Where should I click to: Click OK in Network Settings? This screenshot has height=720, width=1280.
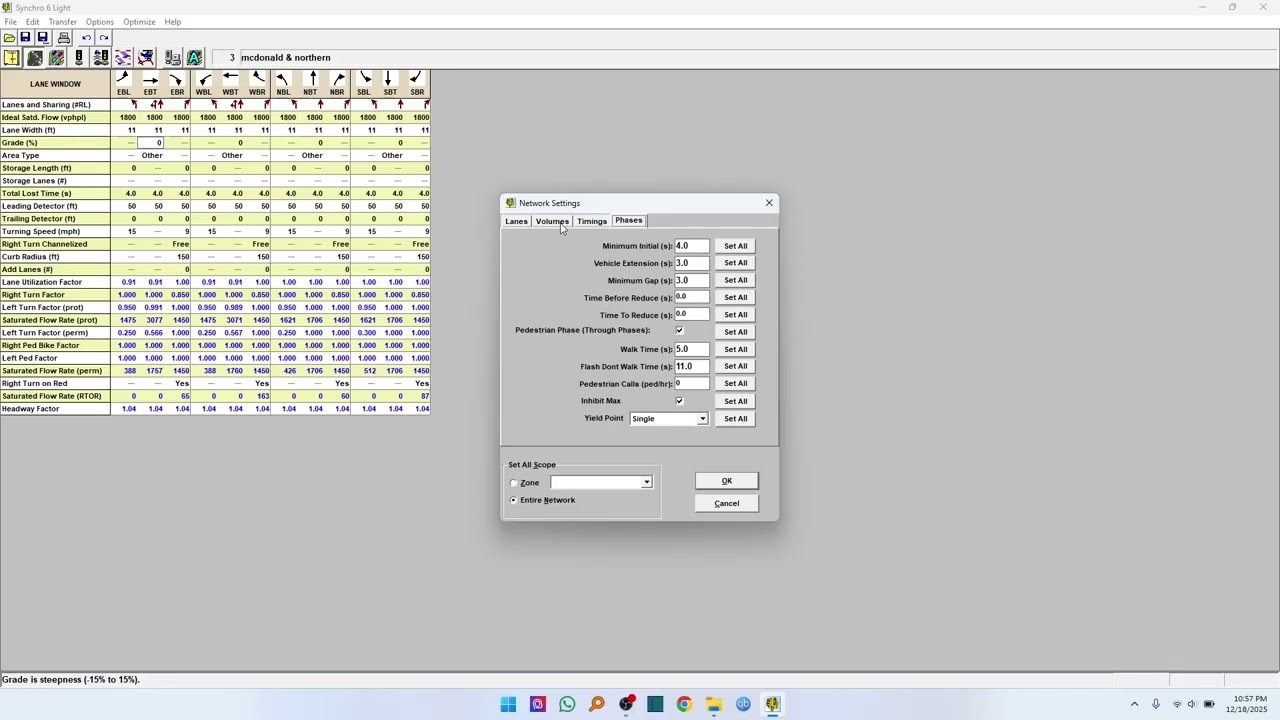click(x=727, y=481)
